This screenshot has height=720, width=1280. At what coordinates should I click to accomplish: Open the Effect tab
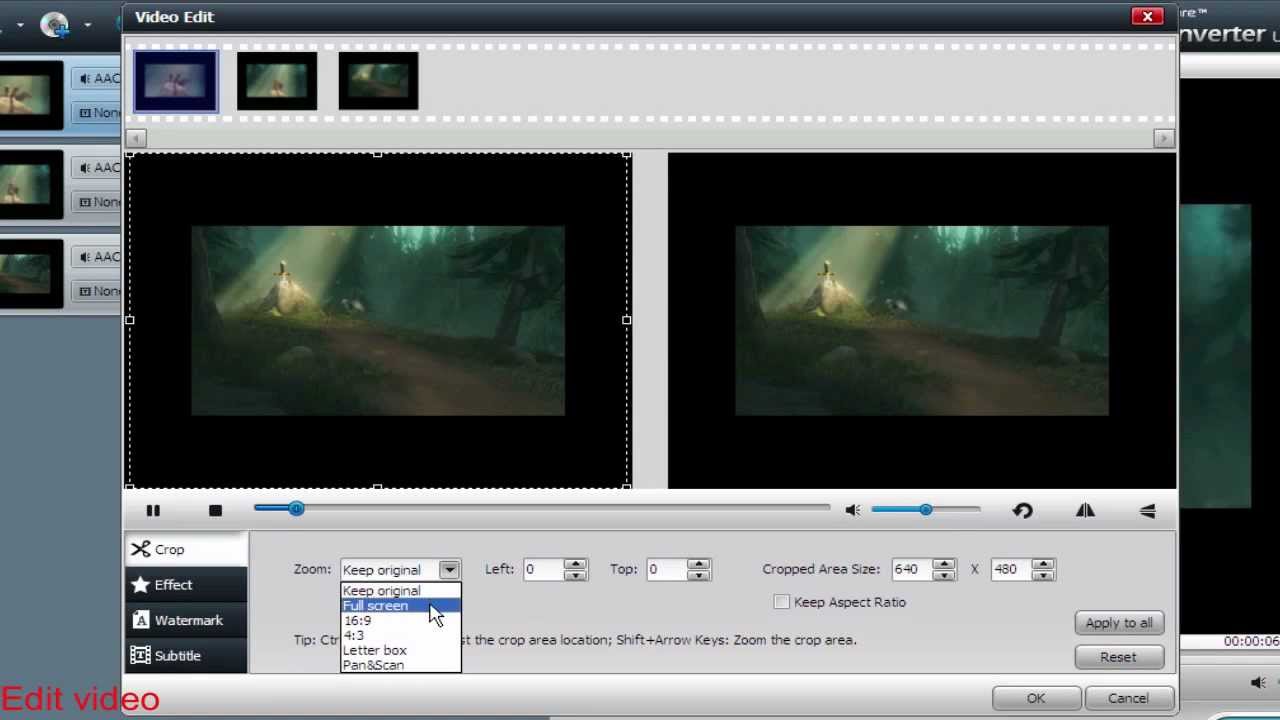(x=186, y=585)
